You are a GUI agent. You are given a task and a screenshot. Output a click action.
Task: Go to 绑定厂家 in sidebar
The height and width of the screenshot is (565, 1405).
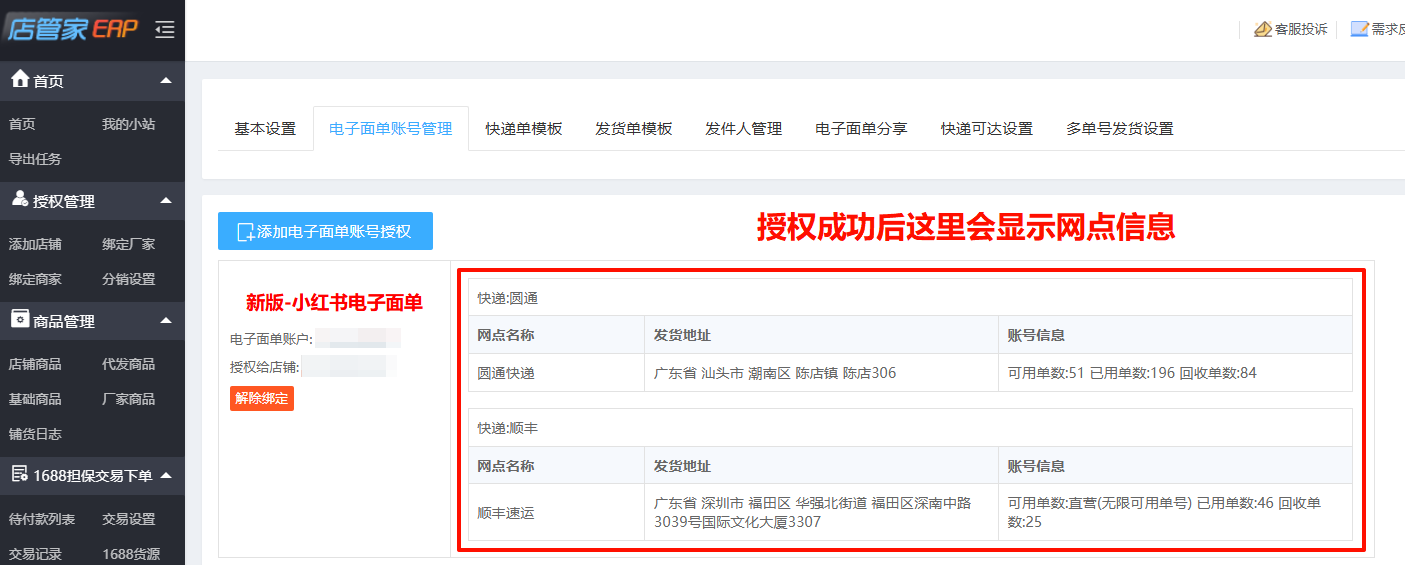click(128, 244)
